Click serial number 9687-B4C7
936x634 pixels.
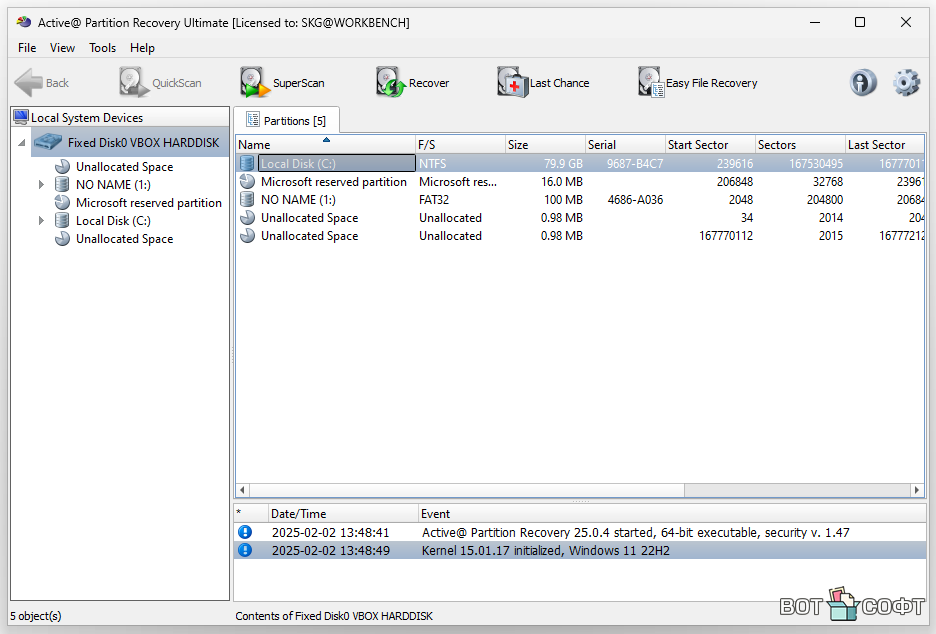point(635,163)
